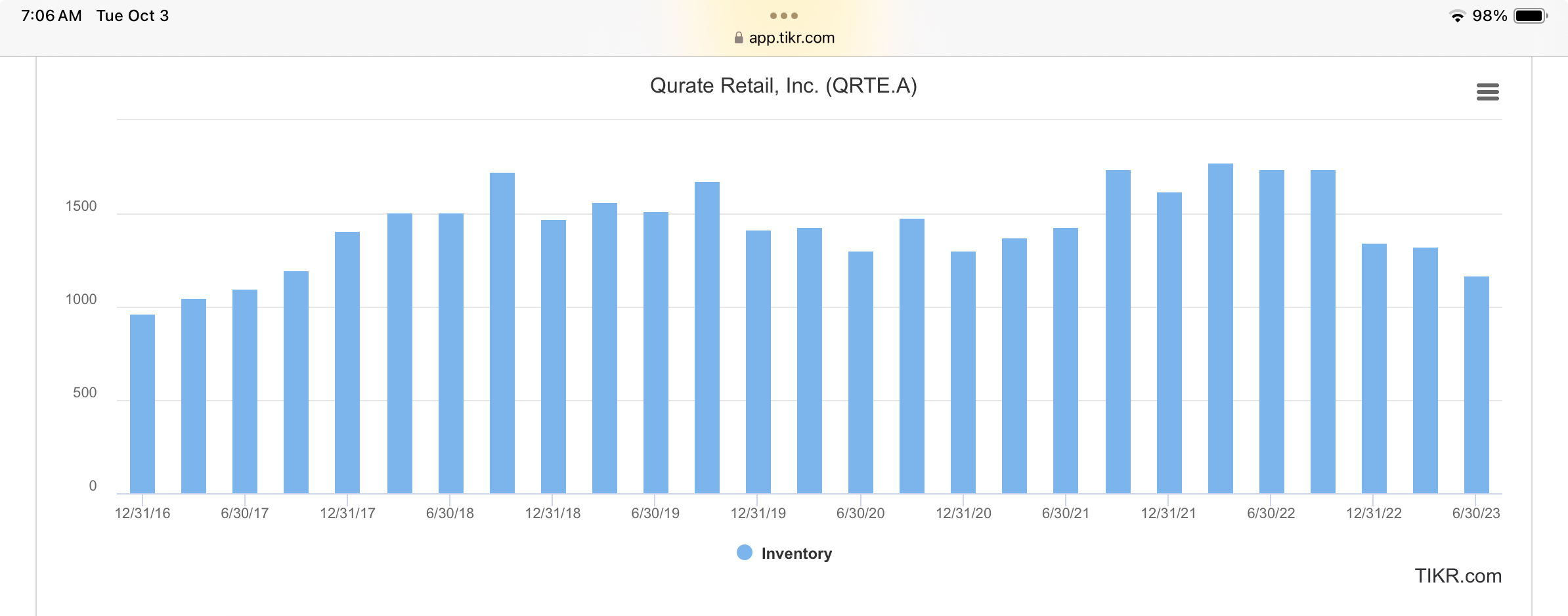This screenshot has width=1568, height=616.
Task: Tap the lock icon beside app.tikr.com
Action: pyautogui.click(x=739, y=37)
